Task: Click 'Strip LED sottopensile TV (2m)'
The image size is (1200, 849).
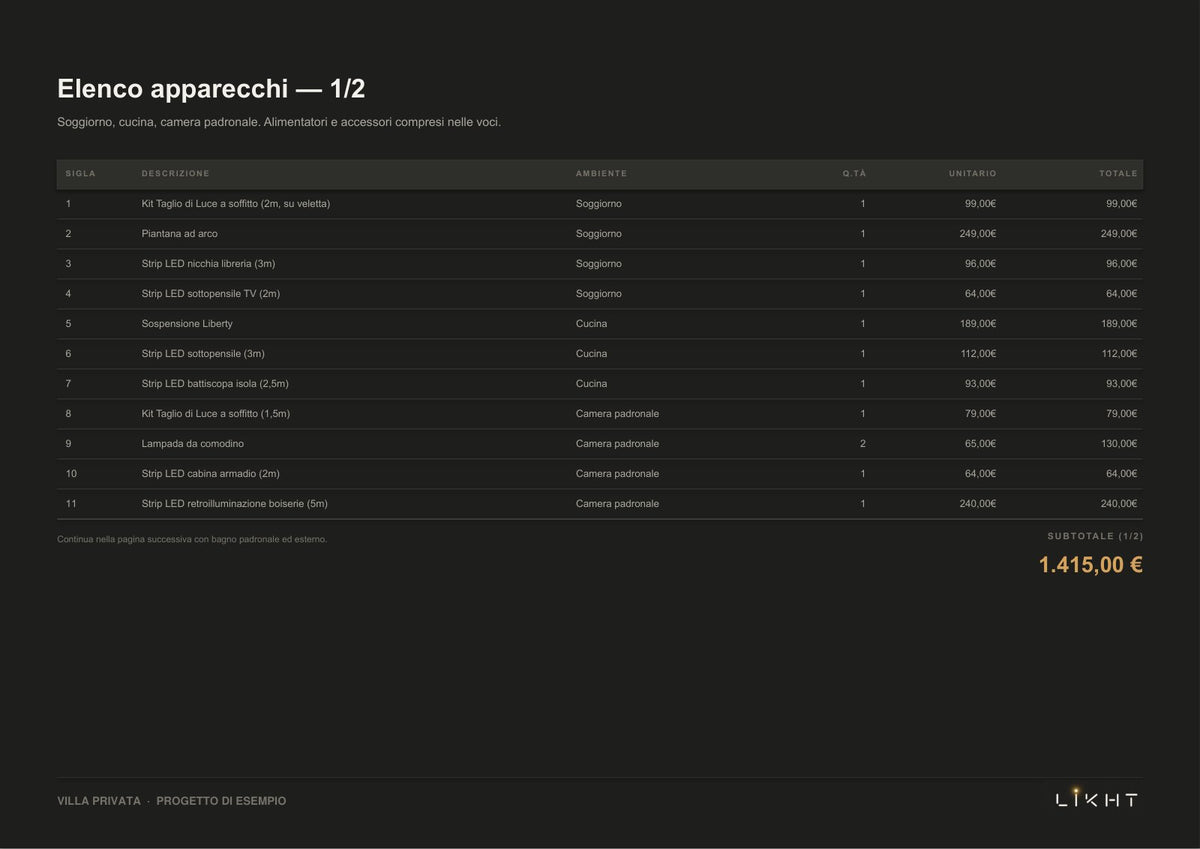Action: click(x=211, y=294)
